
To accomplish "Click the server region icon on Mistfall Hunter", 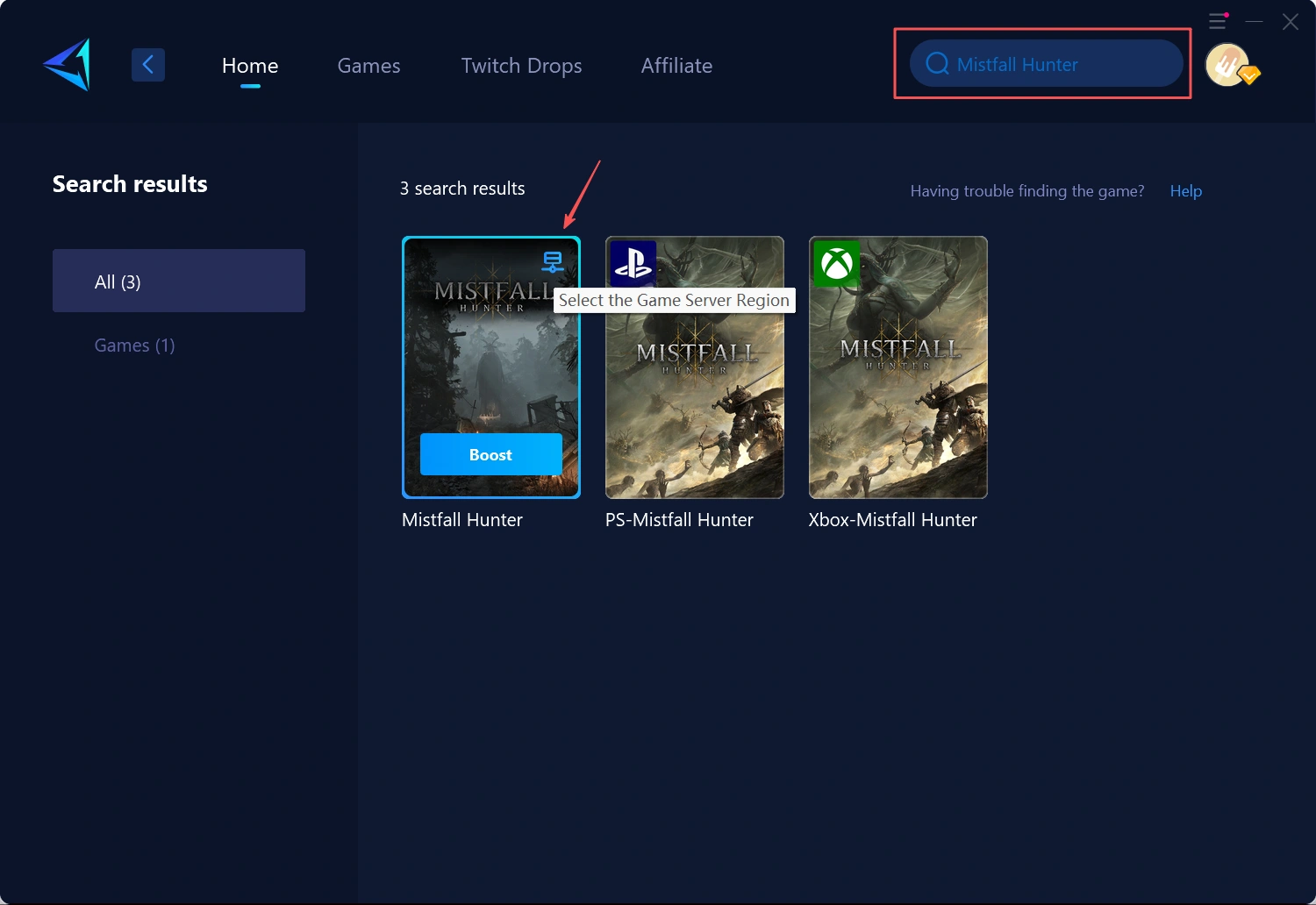I will (553, 261).
